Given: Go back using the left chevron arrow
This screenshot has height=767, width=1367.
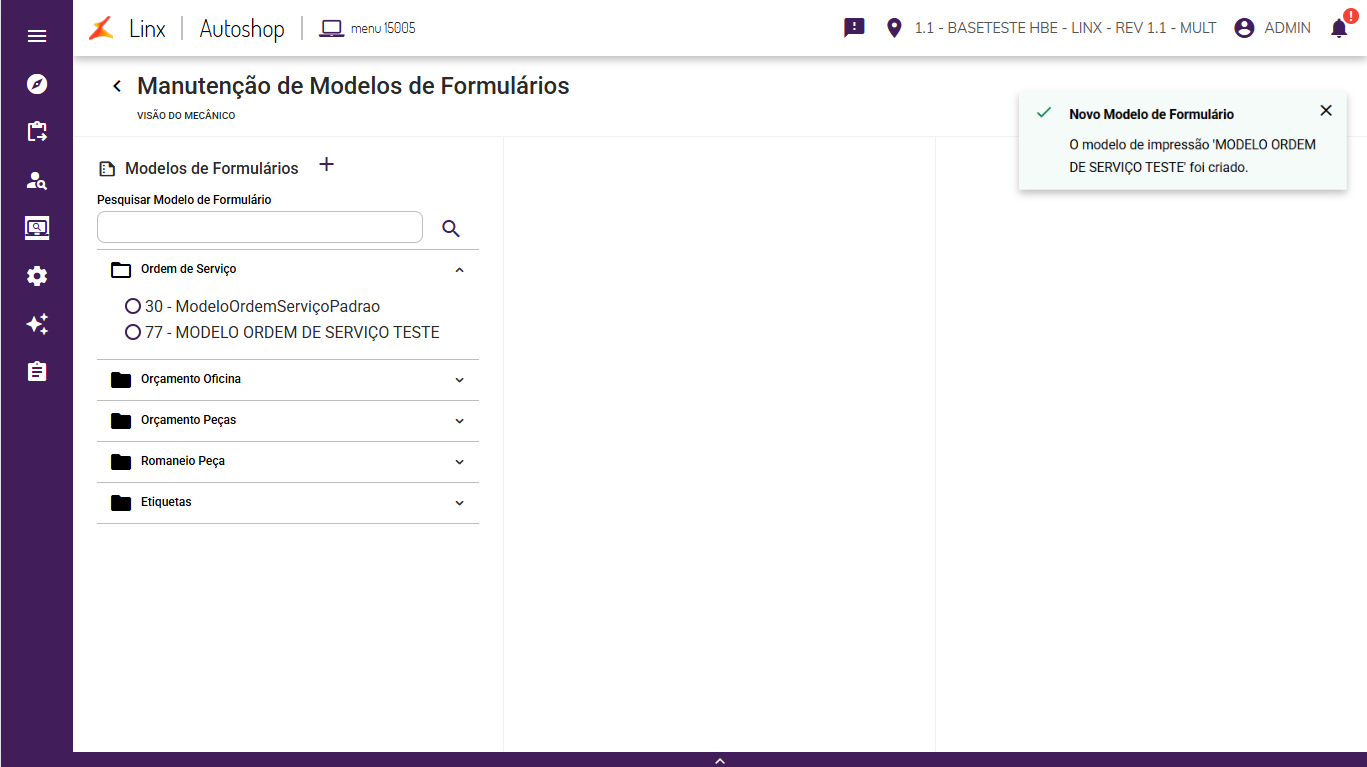Looking at the screenshot, I should (117, 86).
